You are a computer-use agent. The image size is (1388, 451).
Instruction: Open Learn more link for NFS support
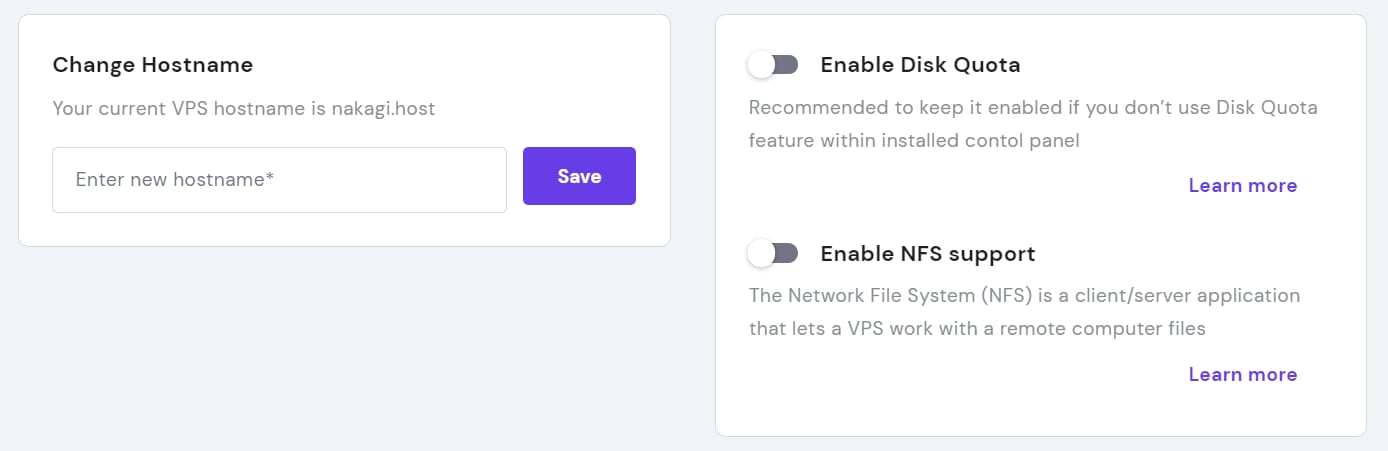coord(1242,375)
